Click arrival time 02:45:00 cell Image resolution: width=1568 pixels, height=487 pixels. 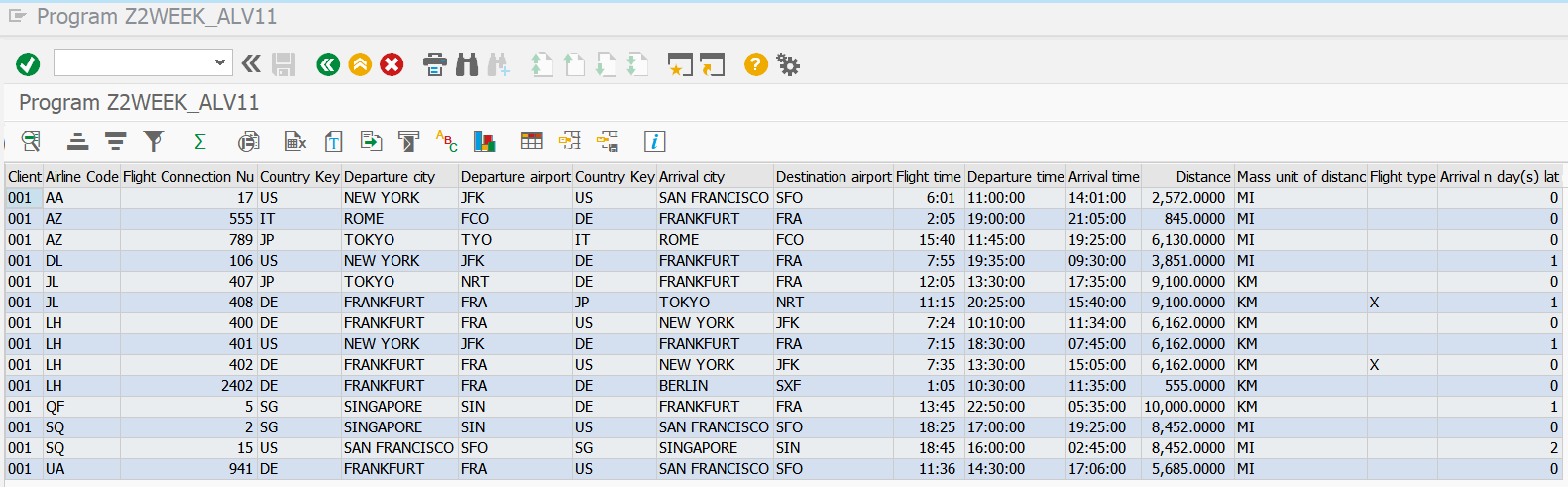coord(1103,448)
